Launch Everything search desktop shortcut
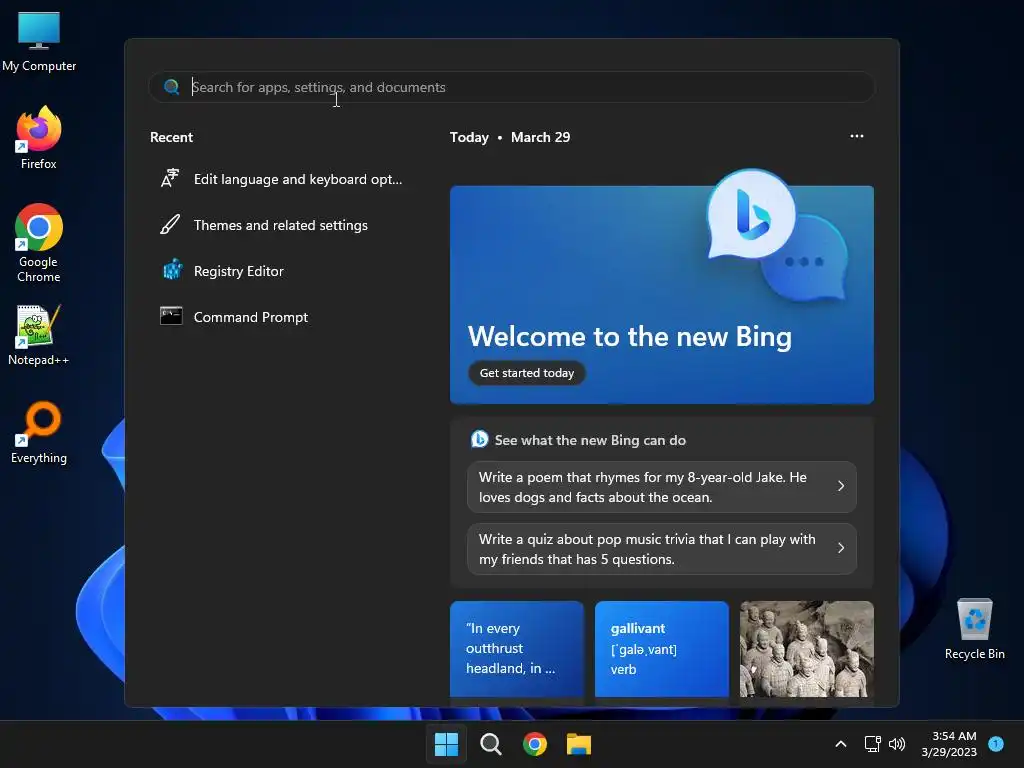 39,432
